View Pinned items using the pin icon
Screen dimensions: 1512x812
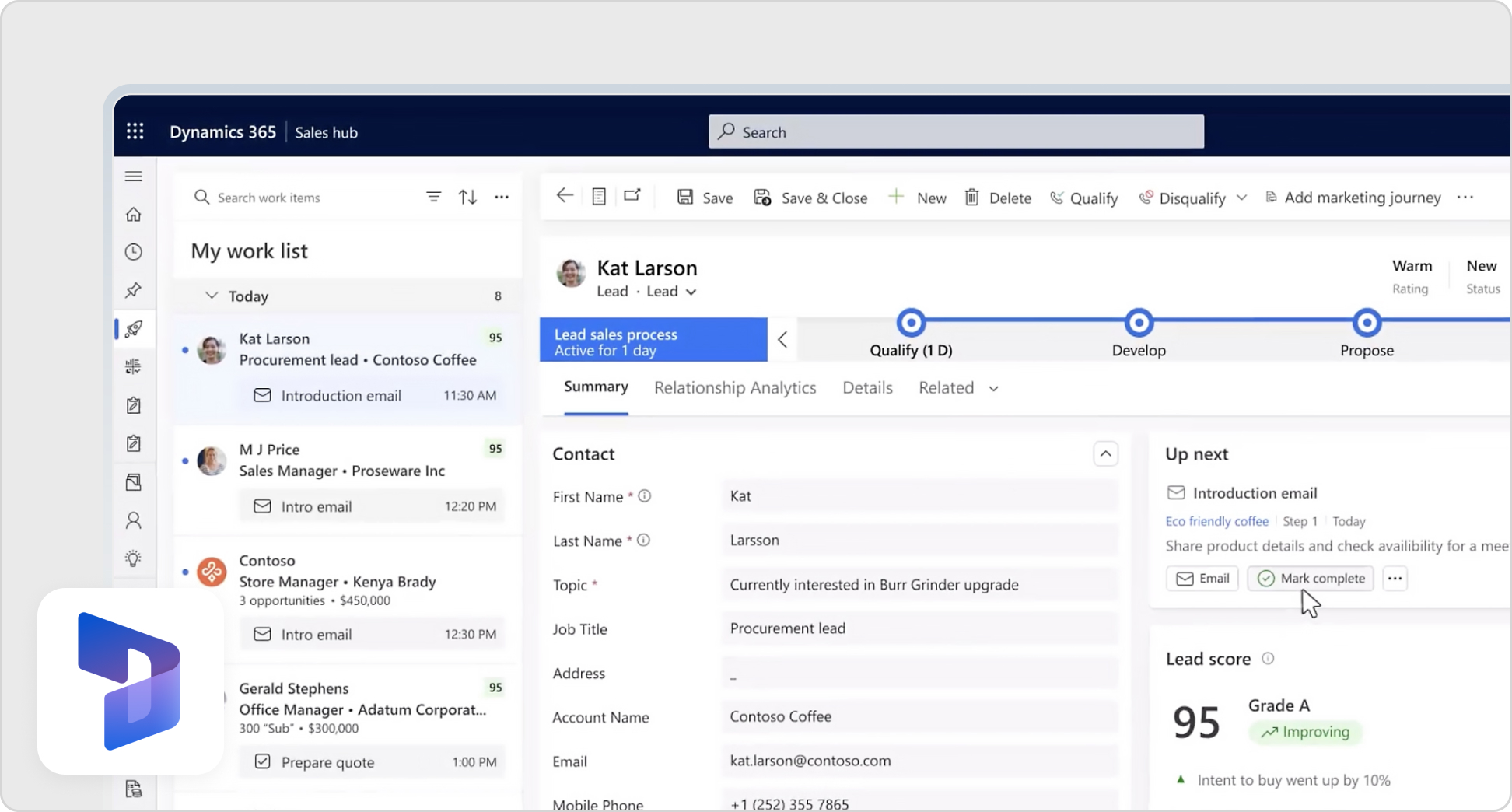pyautogui.click(x=133, y=289)
